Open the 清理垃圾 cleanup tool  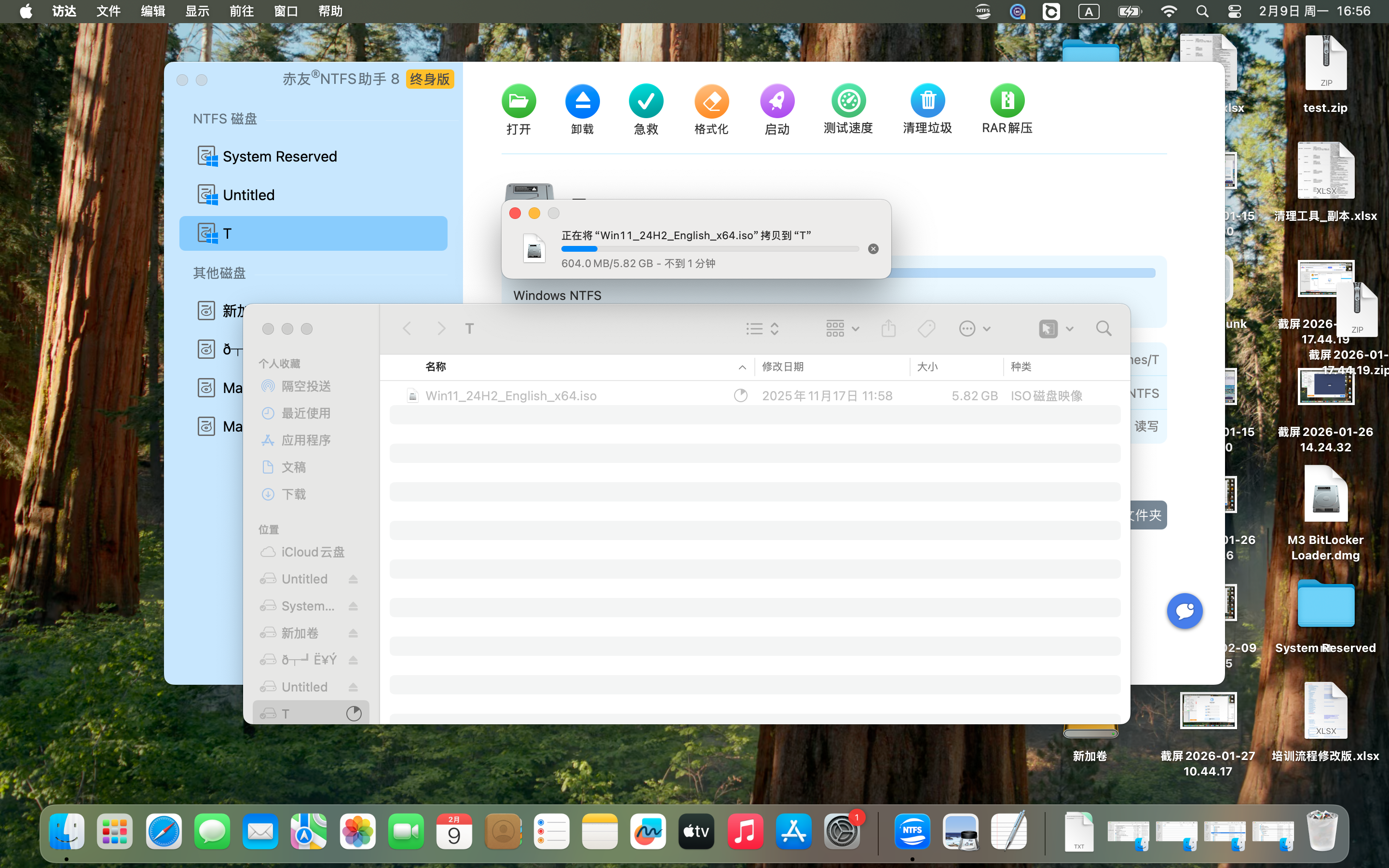[x=926, y=102]
